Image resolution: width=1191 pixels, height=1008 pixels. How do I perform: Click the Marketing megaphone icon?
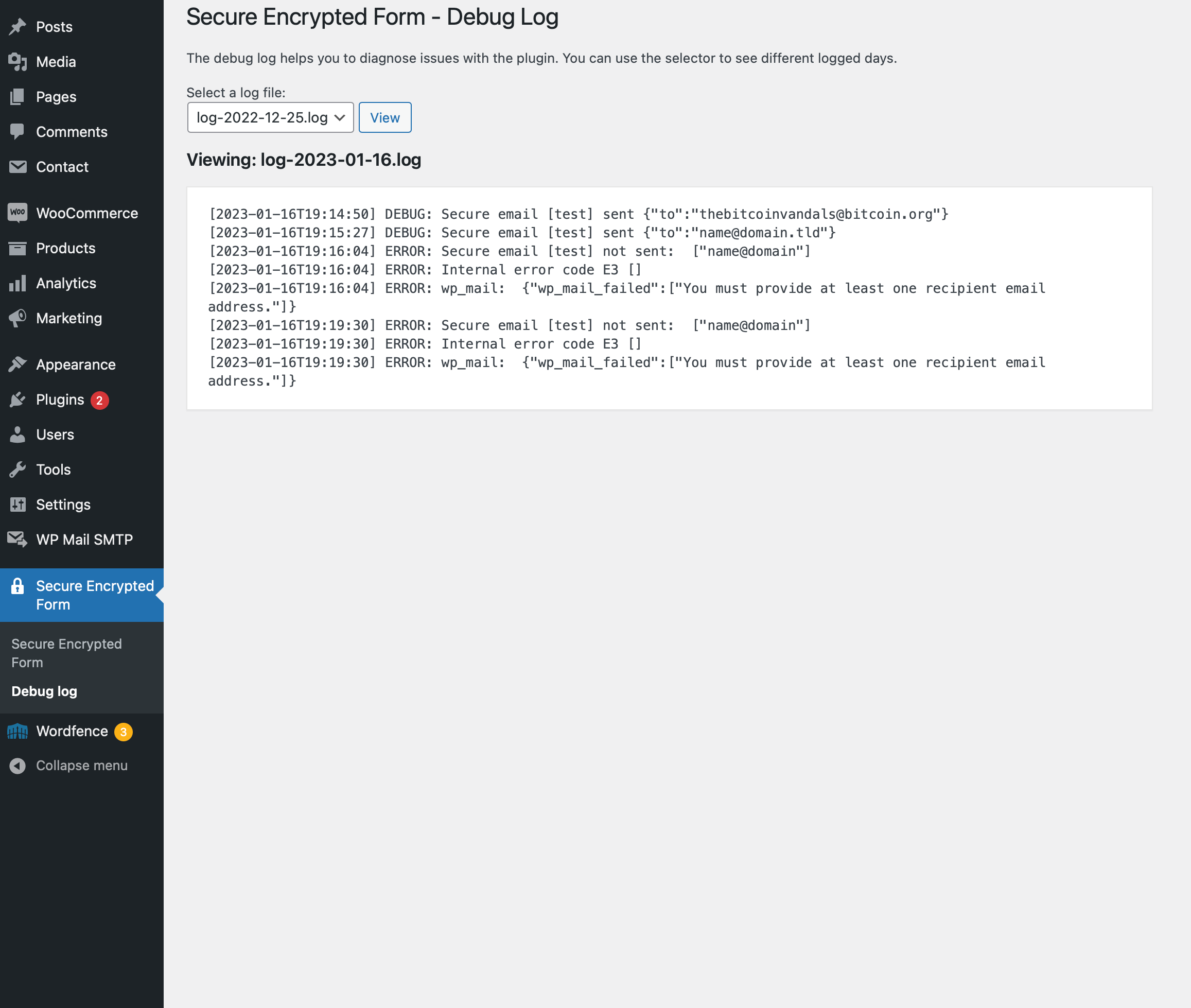[17, 318]
